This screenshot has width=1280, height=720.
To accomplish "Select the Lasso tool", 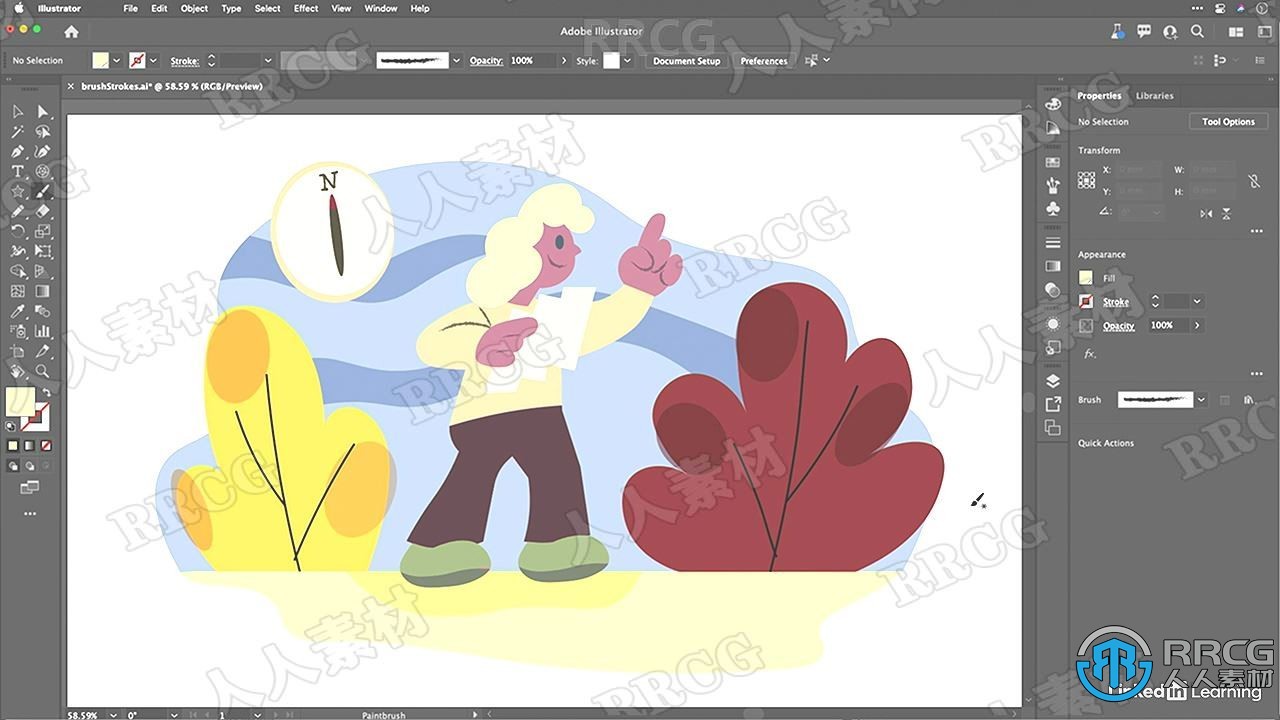I will 43,132.
